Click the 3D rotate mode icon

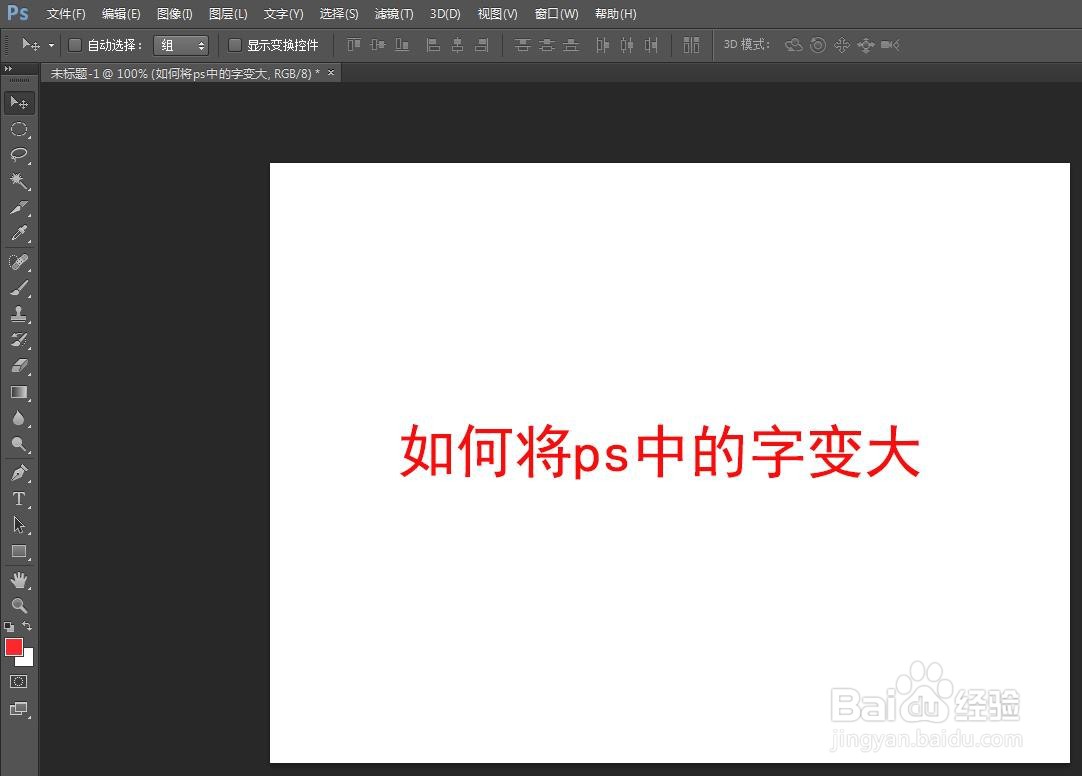pos(794,46)
